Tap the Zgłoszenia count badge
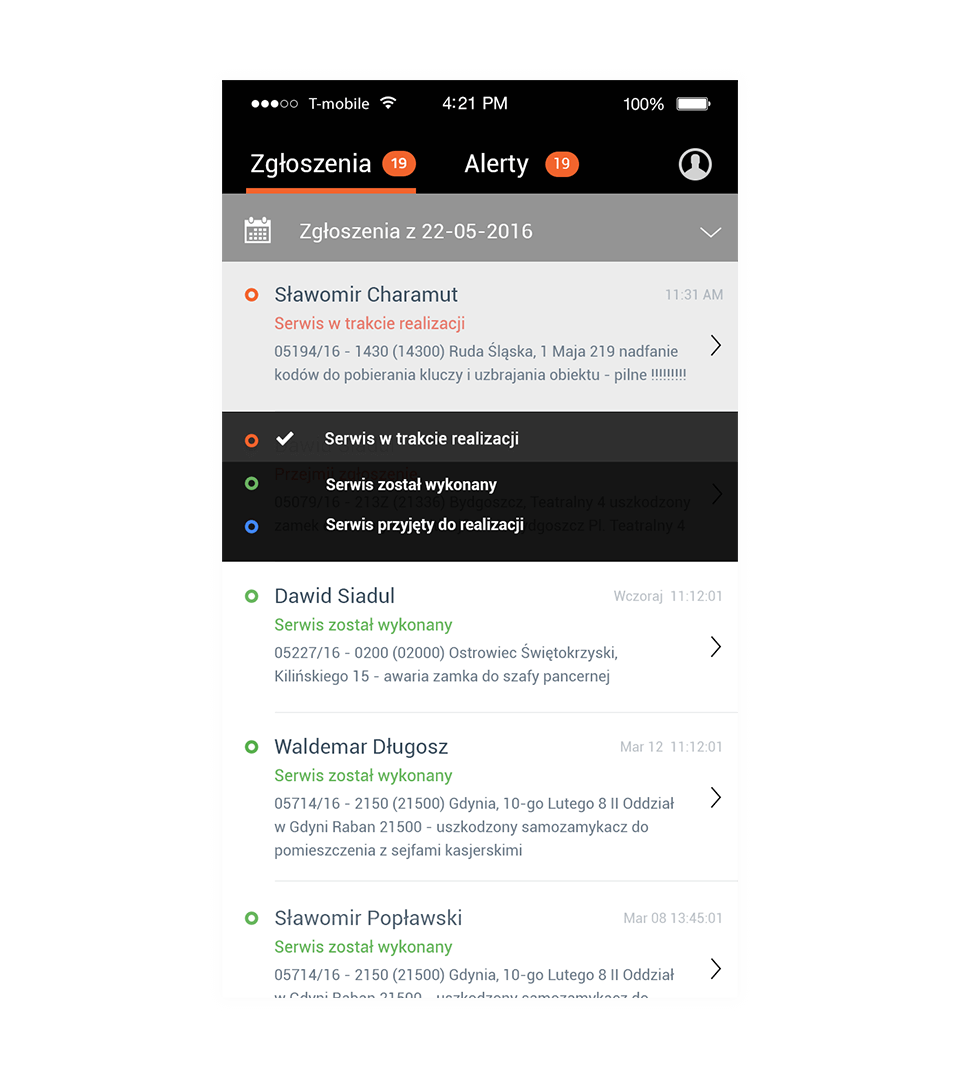Viewport: 960px width, 1080px height. pyautogui.click(x=399, y=164)
